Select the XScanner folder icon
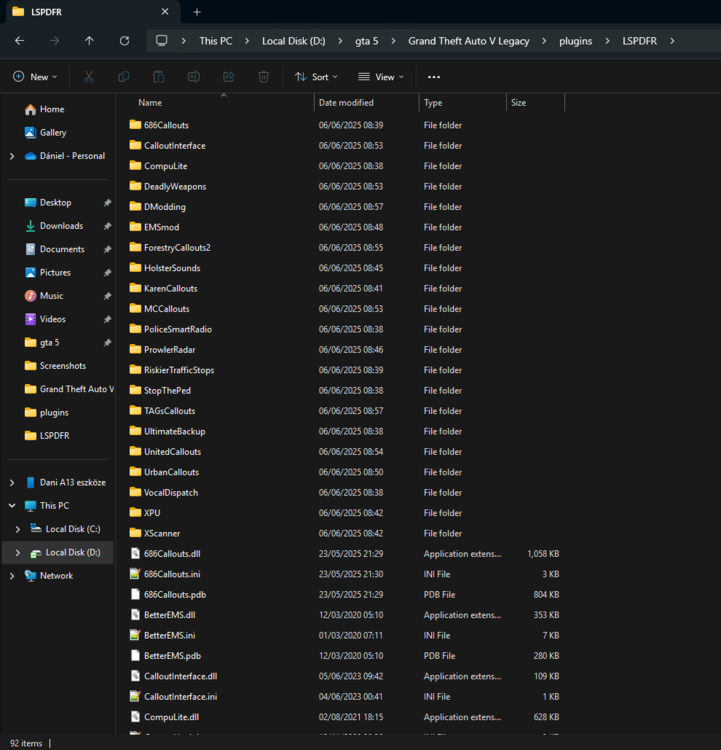The width and height of the screenshot is (721, 750). pyautogui.click(x=135, y=532)
